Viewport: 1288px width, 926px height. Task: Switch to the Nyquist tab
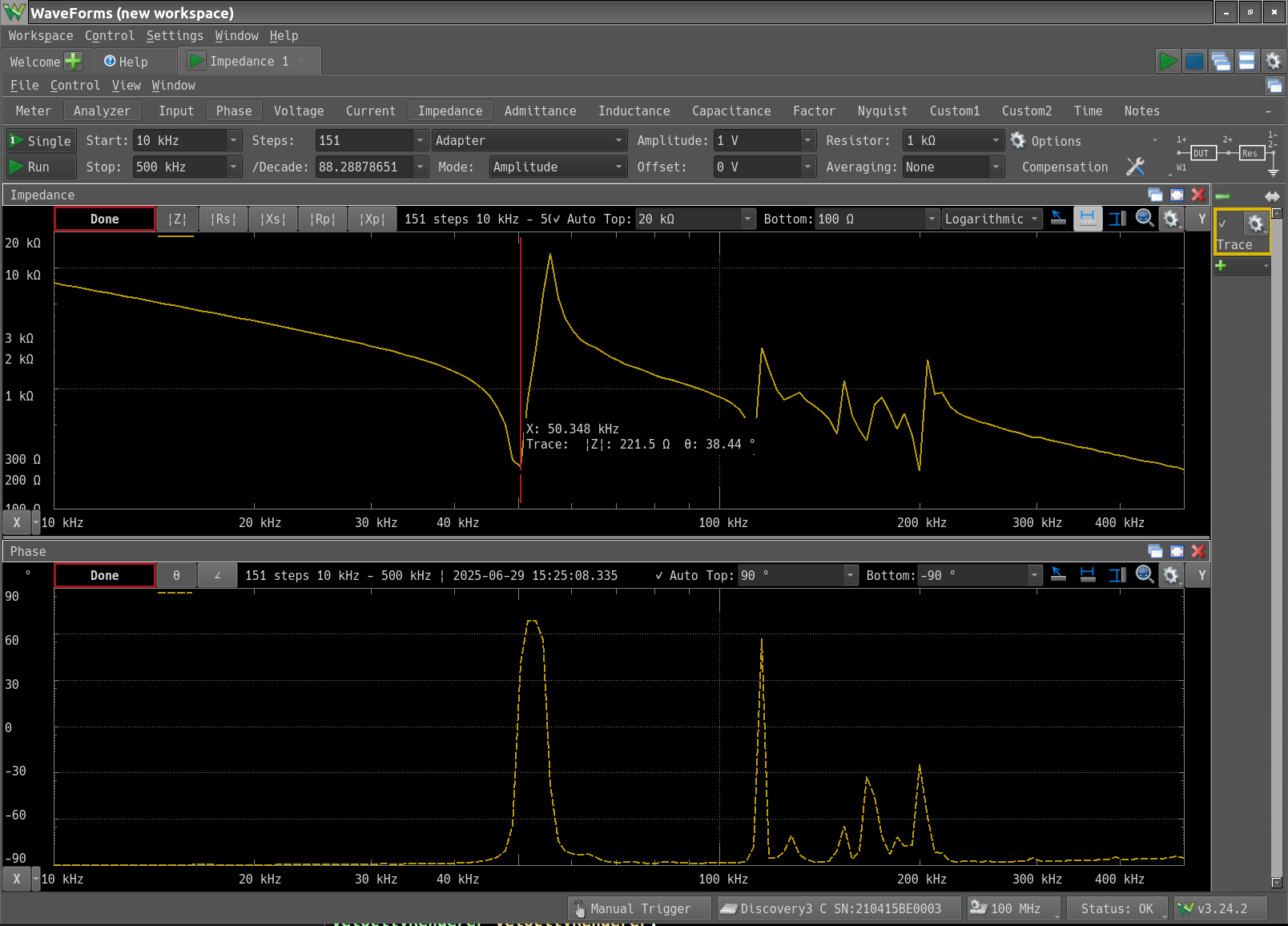882,111
